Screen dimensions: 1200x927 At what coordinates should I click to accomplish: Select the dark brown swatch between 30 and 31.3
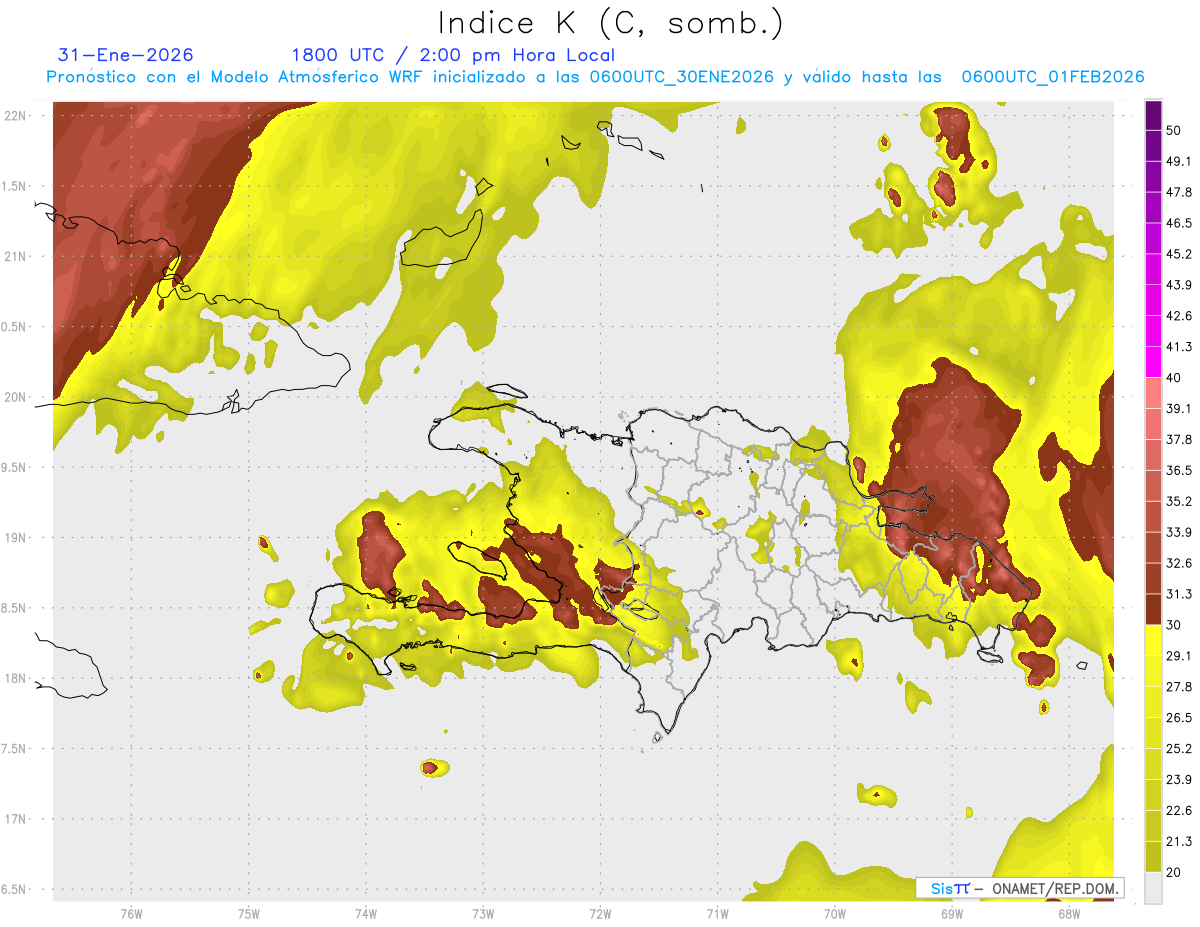tap(1153, 610)
